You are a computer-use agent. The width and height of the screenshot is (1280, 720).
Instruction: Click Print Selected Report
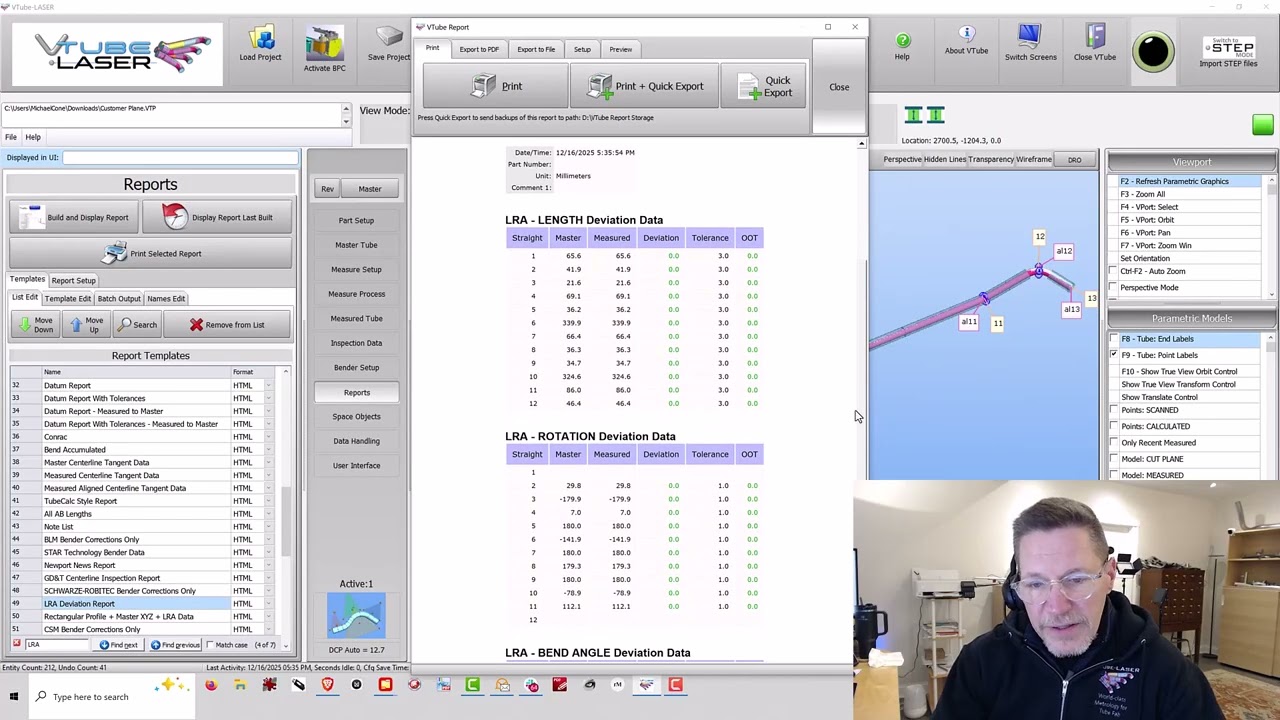pyautogui.click(x=151, y=253)
